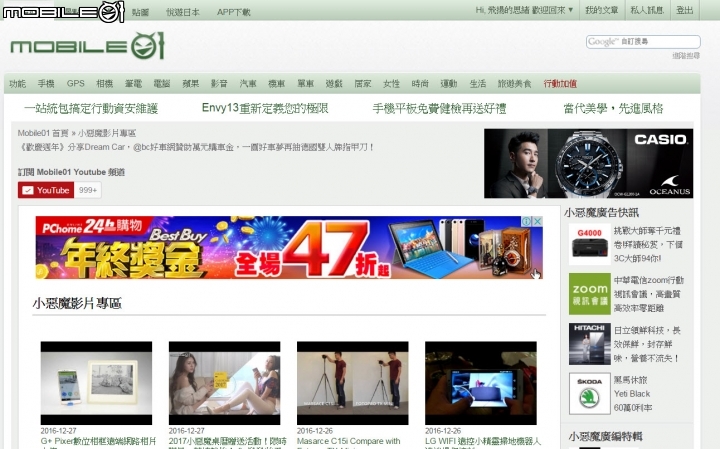Open the 電腦 navigation menu
The height and width of the screenshot is (449, 720).
[162, 84]
